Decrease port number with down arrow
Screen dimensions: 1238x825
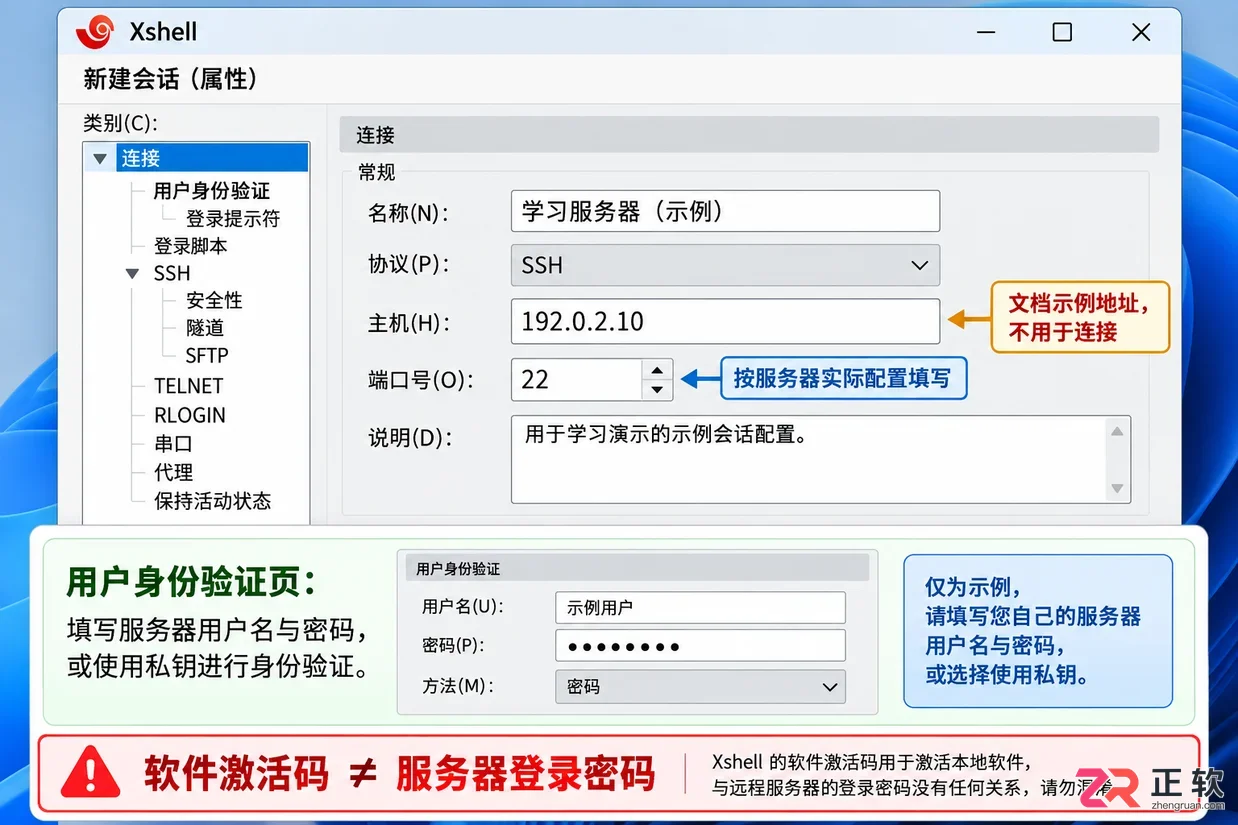[657, 390]
